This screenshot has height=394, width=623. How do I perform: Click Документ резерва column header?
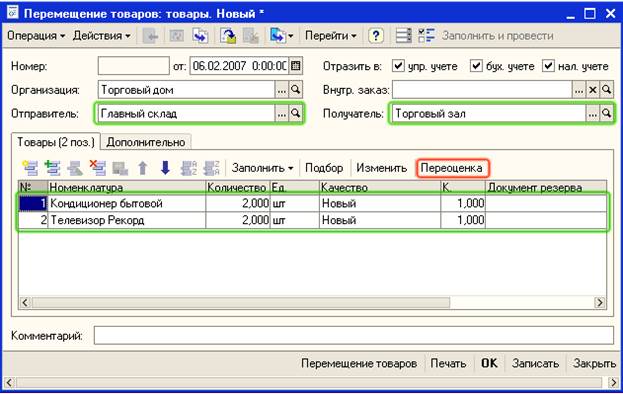[x=546, y=187]
